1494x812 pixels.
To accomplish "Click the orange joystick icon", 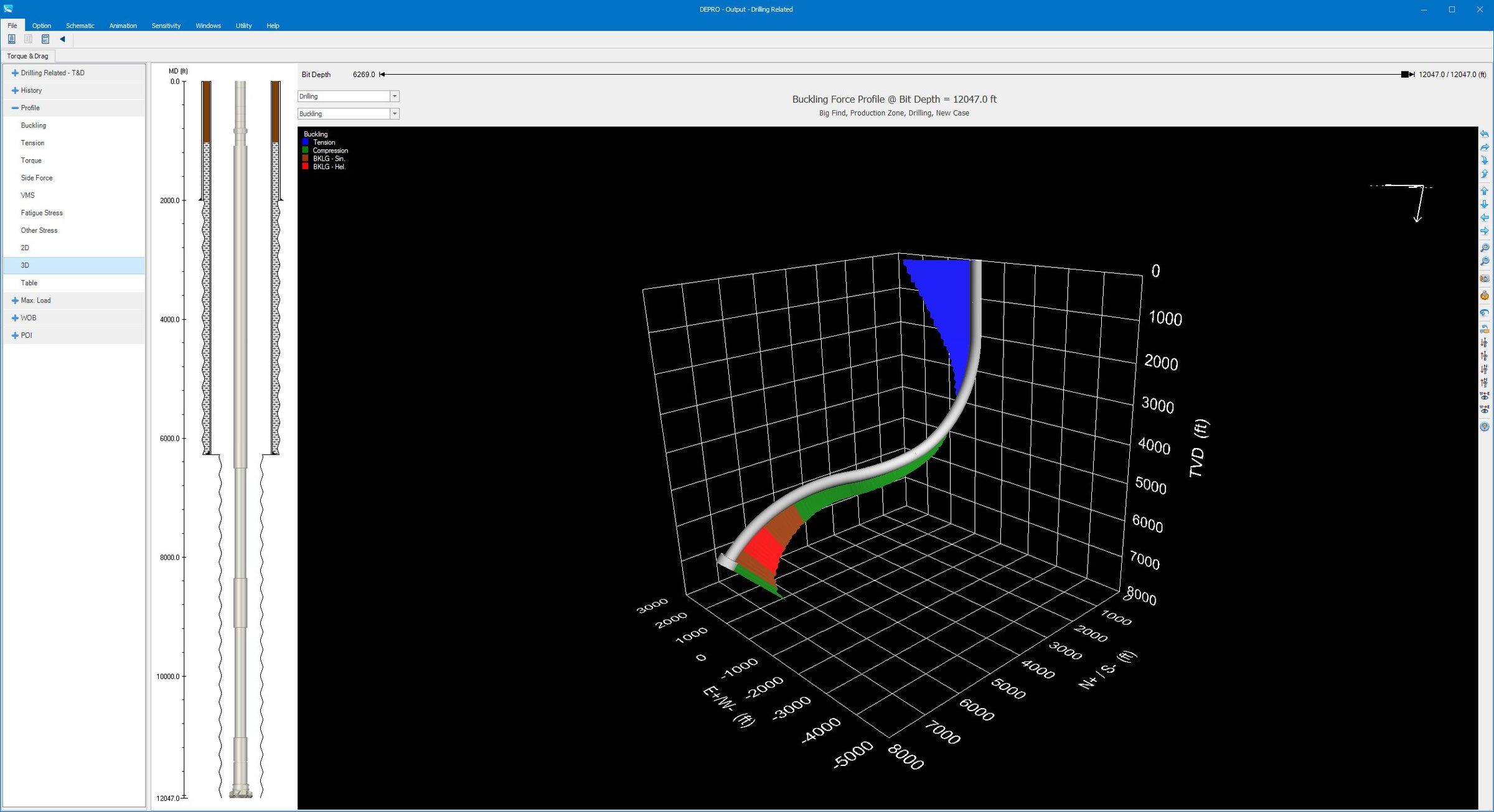I will click(1485, 296).
